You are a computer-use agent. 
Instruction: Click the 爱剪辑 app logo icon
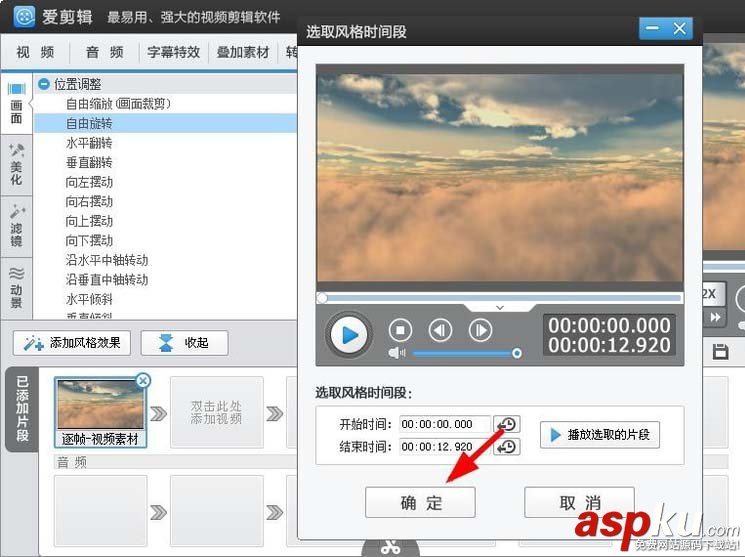point(24,17)
